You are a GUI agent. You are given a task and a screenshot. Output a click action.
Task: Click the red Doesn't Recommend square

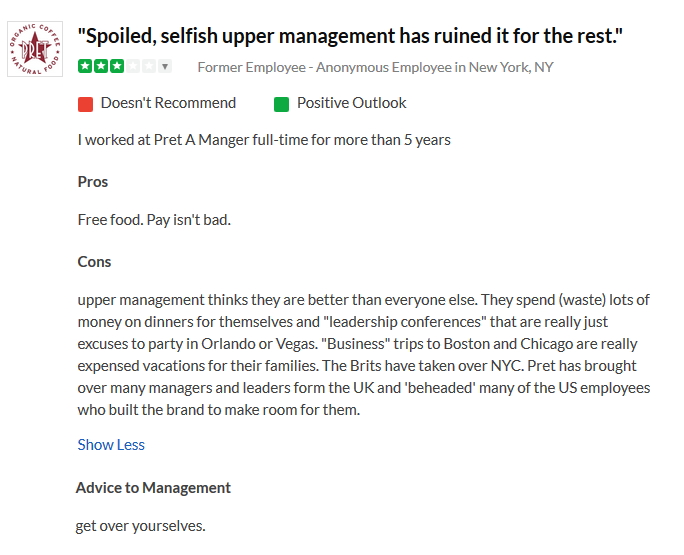(85, 103)
